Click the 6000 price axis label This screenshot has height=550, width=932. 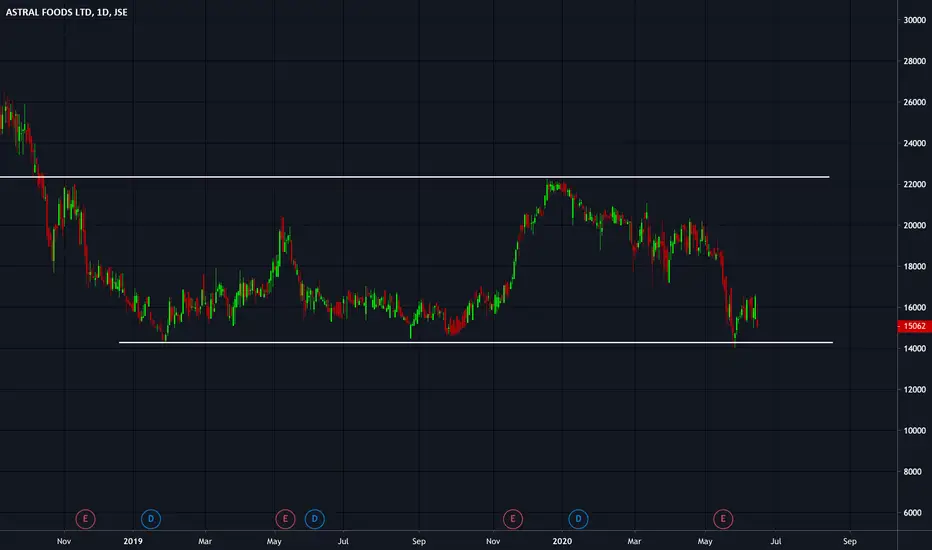tap(912, 513)
